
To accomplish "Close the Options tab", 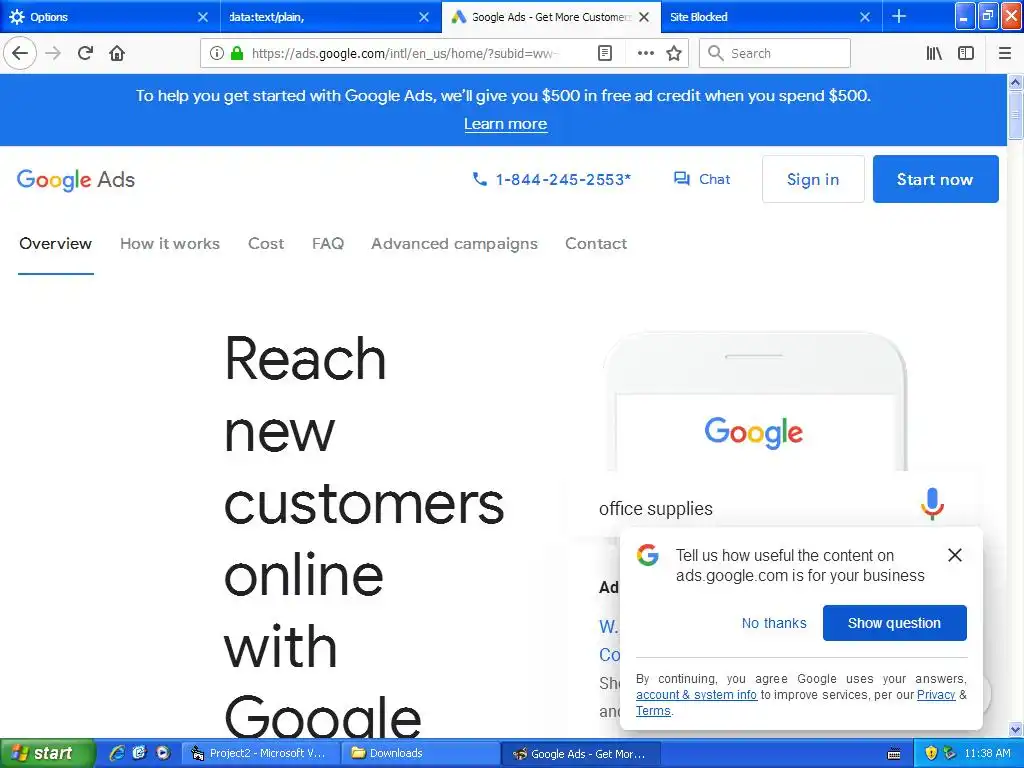I will pos(203,17).
